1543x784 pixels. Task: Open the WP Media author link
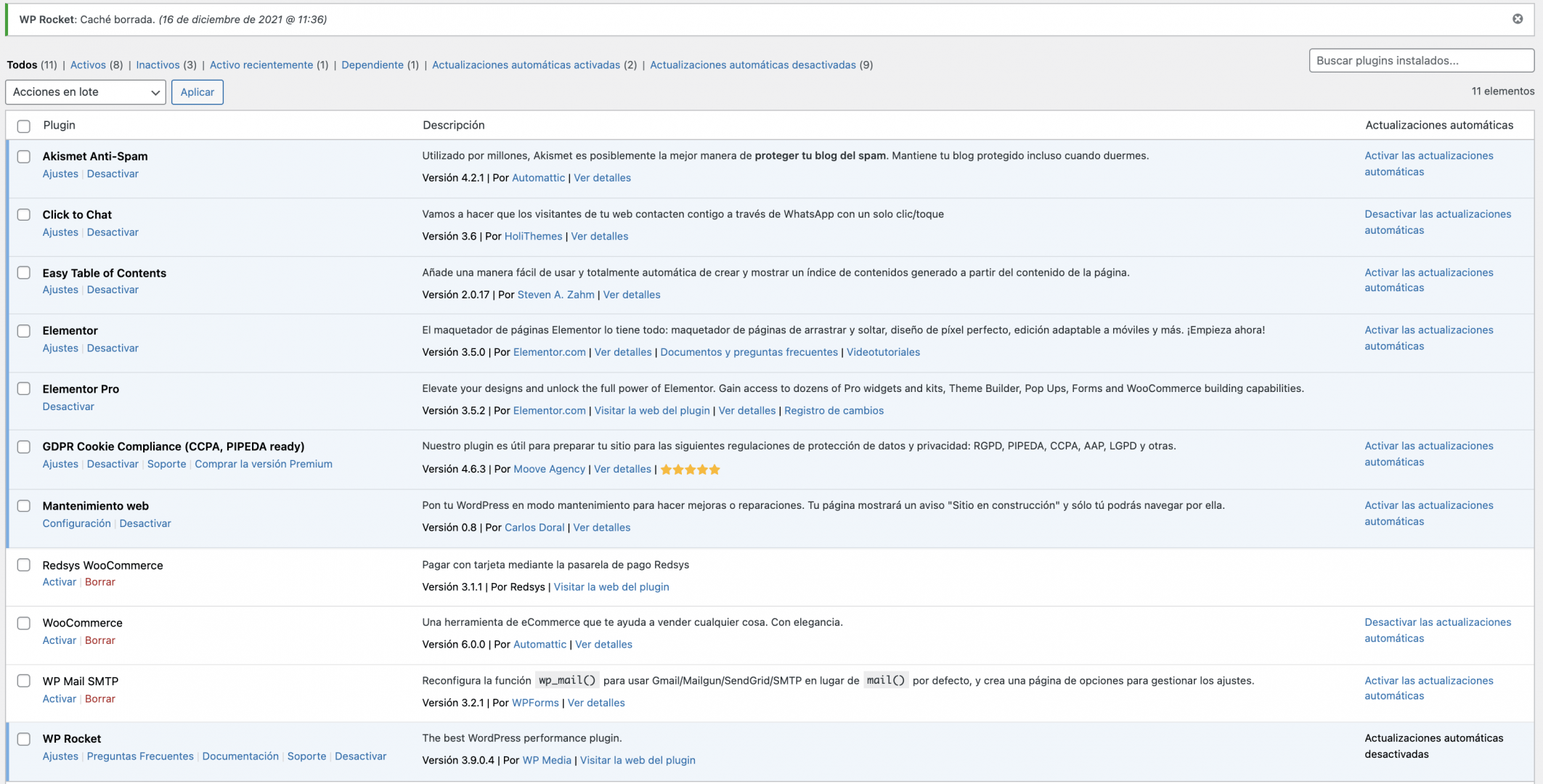(547, 761)
